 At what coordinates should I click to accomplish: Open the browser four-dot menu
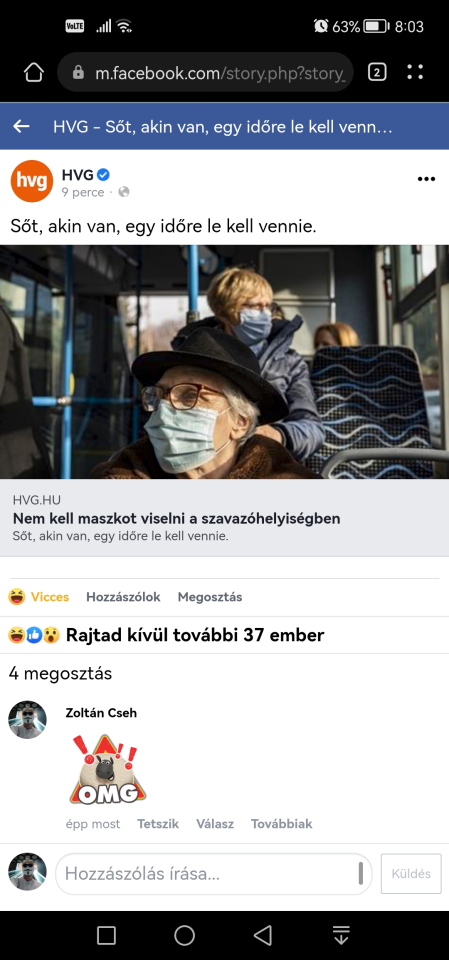[x=415, y=73]
